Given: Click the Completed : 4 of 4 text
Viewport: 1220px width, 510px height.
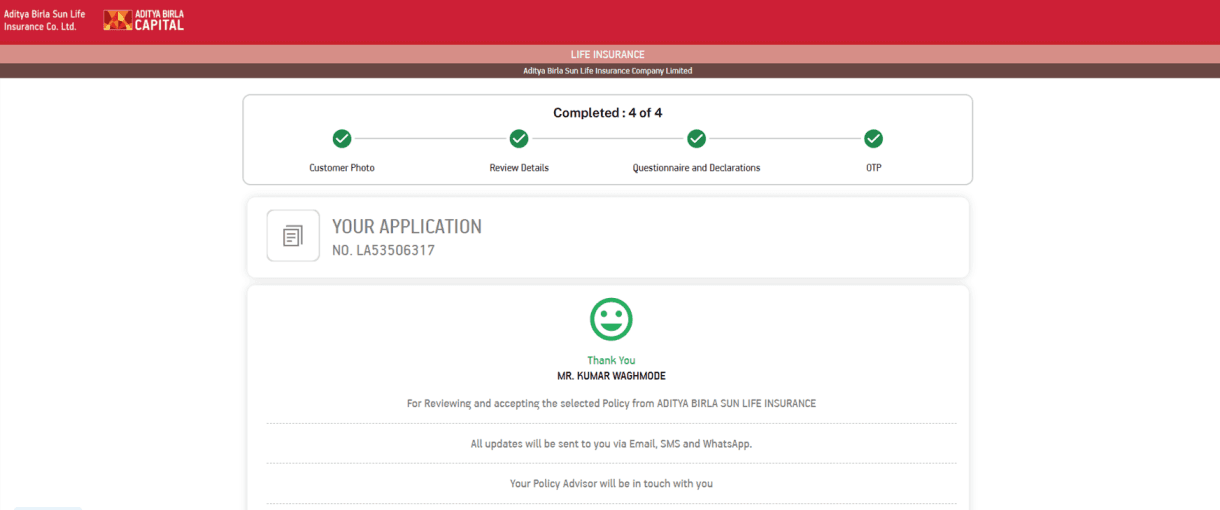Looking at the screenshot, I should click(608, 113).
